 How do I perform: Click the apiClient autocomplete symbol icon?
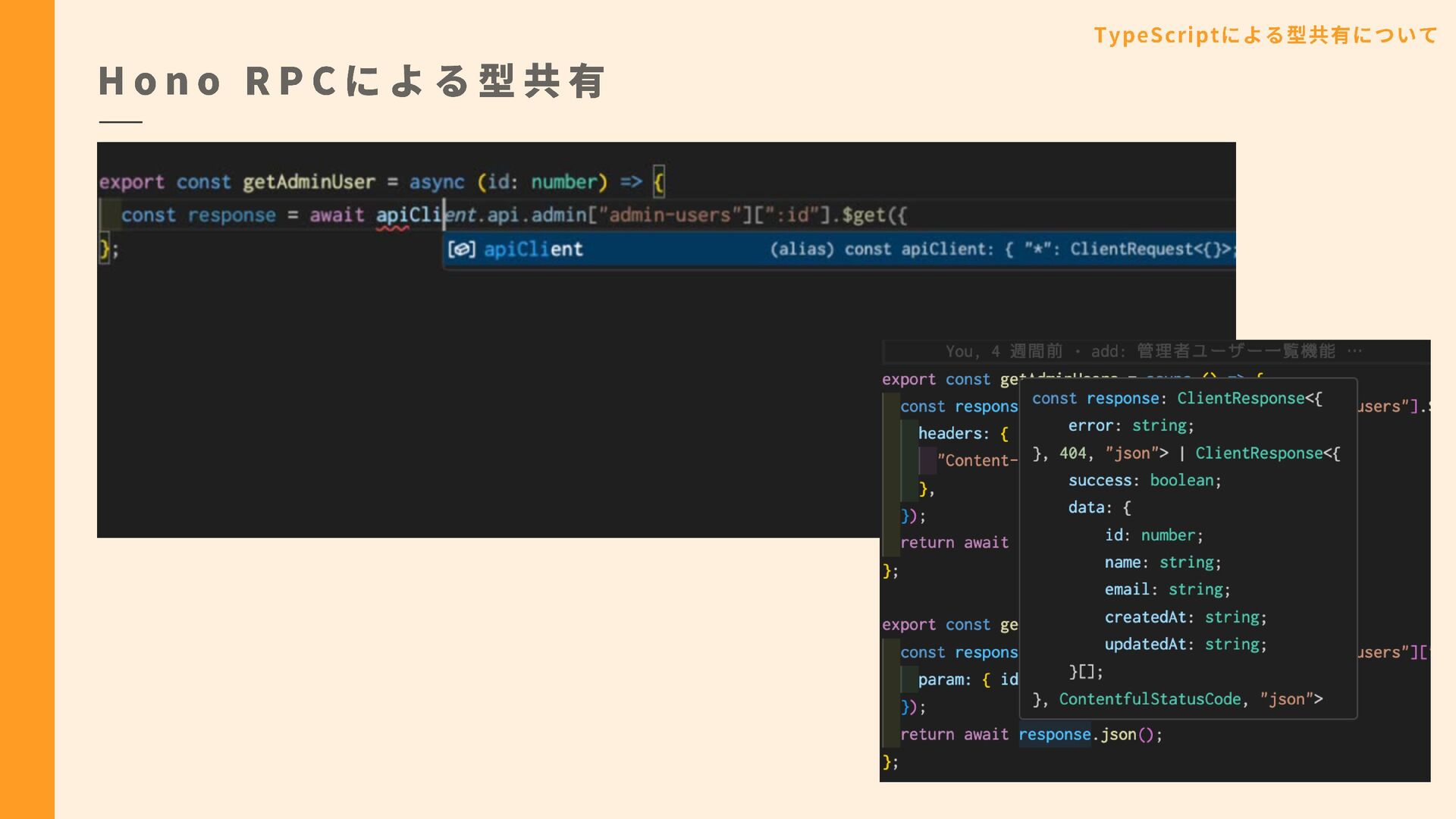(461, 249)
